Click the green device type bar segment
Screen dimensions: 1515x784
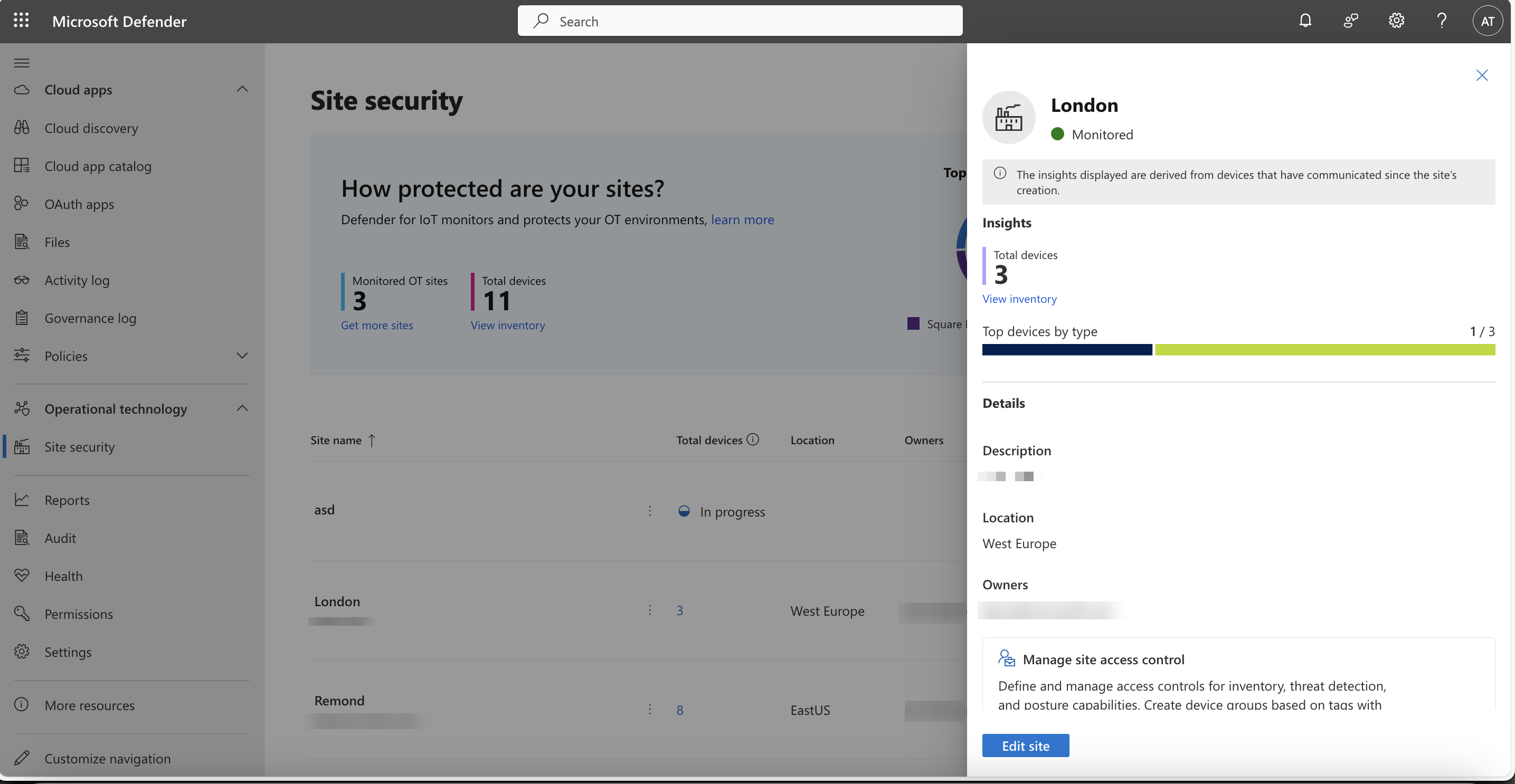click(1324, 350)
